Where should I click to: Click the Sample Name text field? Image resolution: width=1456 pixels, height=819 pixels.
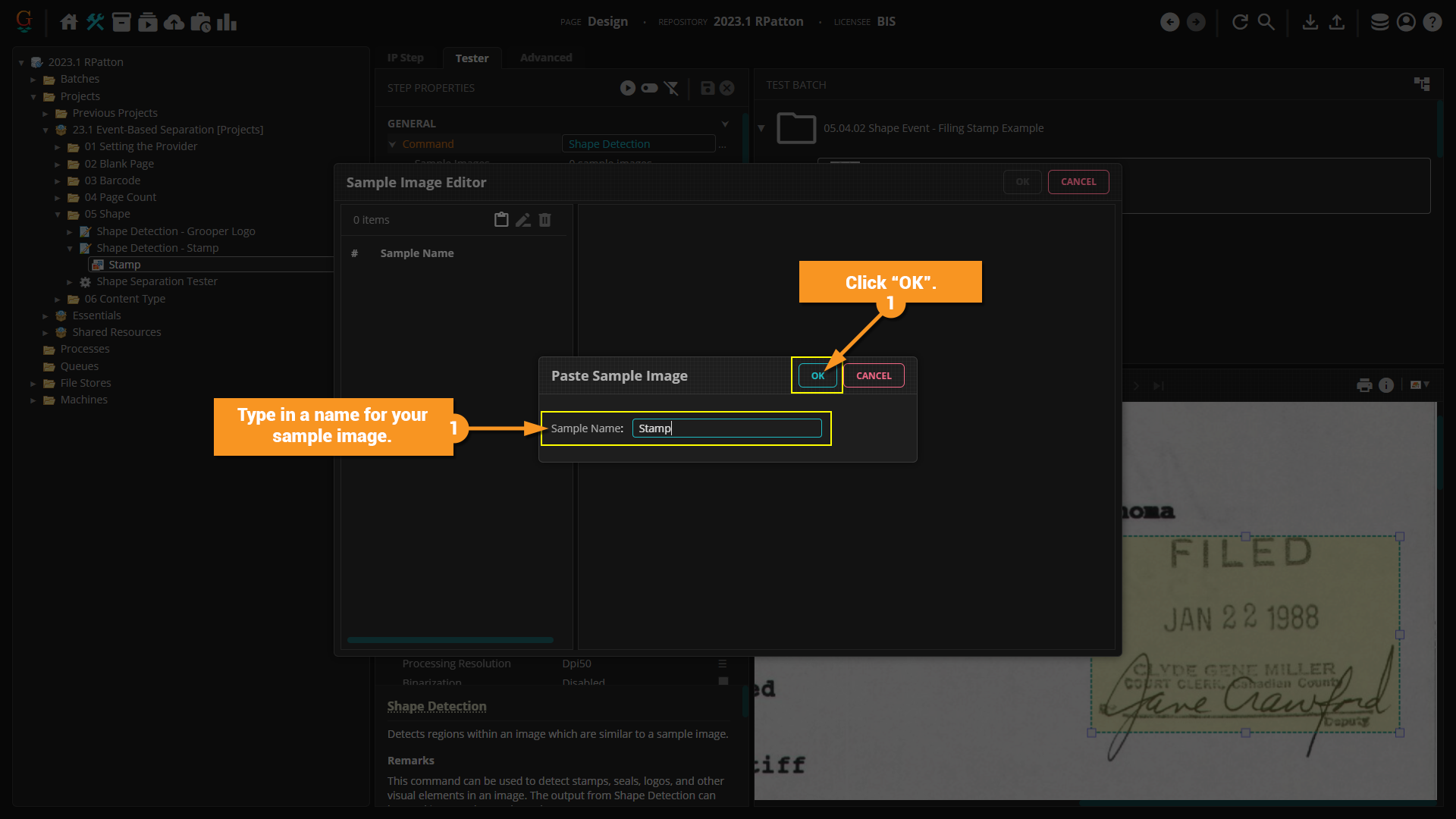coord(726,428)
